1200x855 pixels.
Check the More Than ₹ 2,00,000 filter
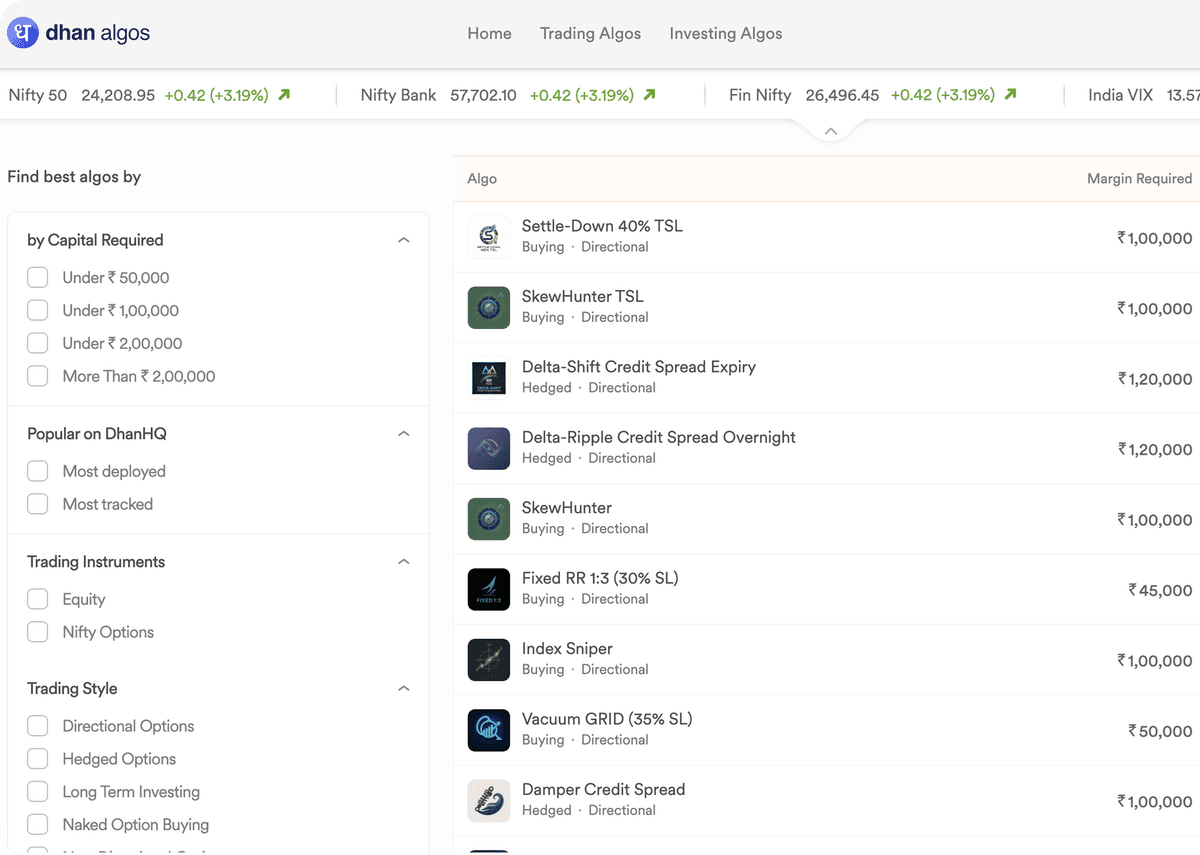coord(38,377)
